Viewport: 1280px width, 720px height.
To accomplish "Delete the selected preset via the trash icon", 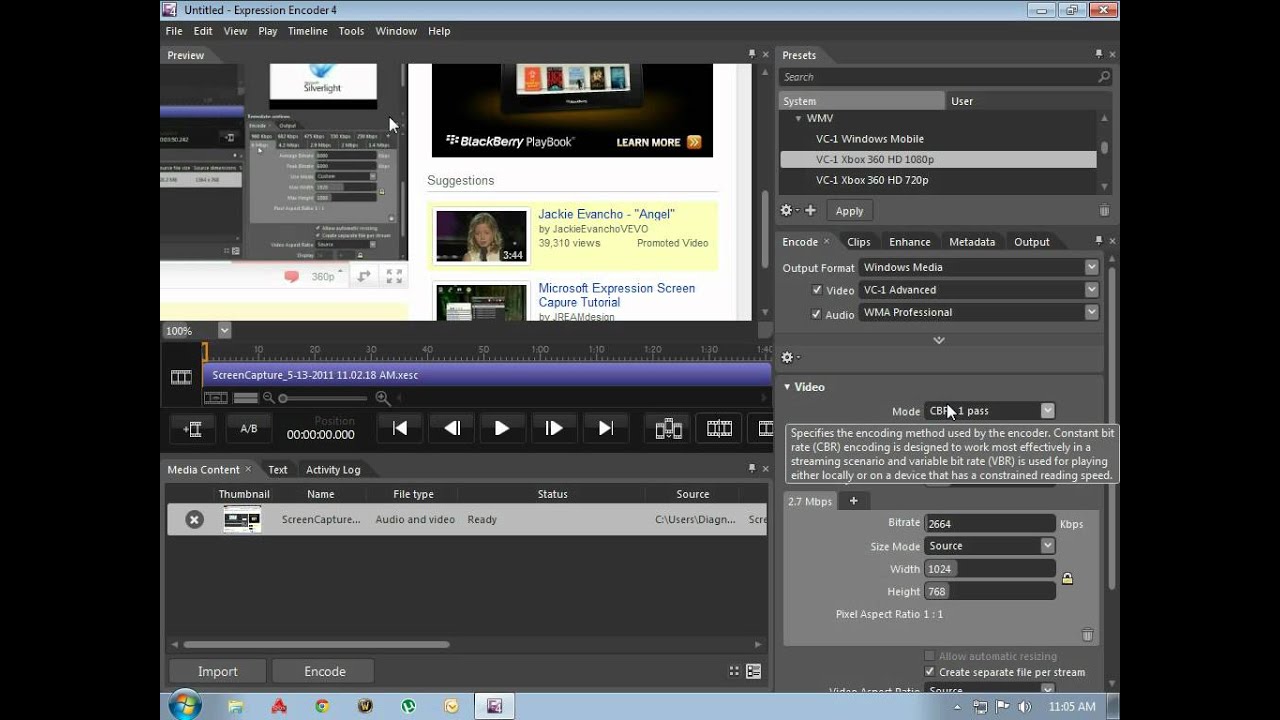I will (1104, 211).
